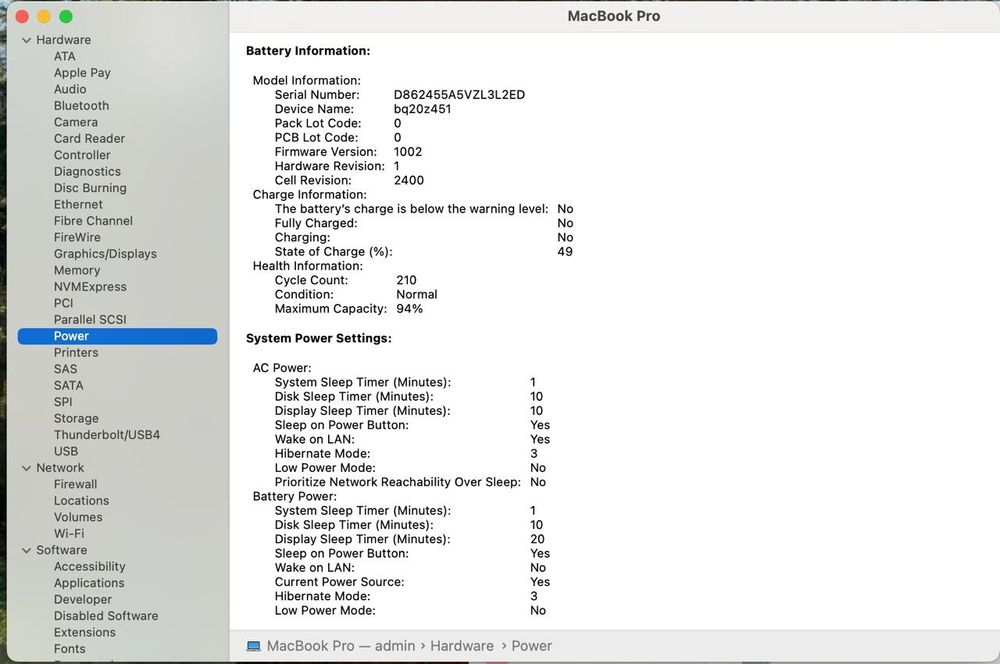Open Storage in the sidebar
The height and width of the screenshot is (664, 1000).
coord(76,418)
